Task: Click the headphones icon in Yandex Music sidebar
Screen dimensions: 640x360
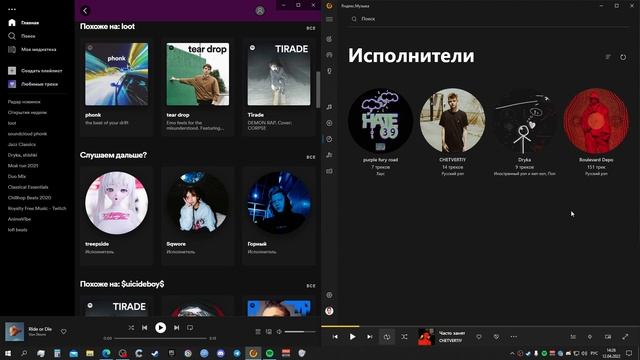Action: coord(329,55)
